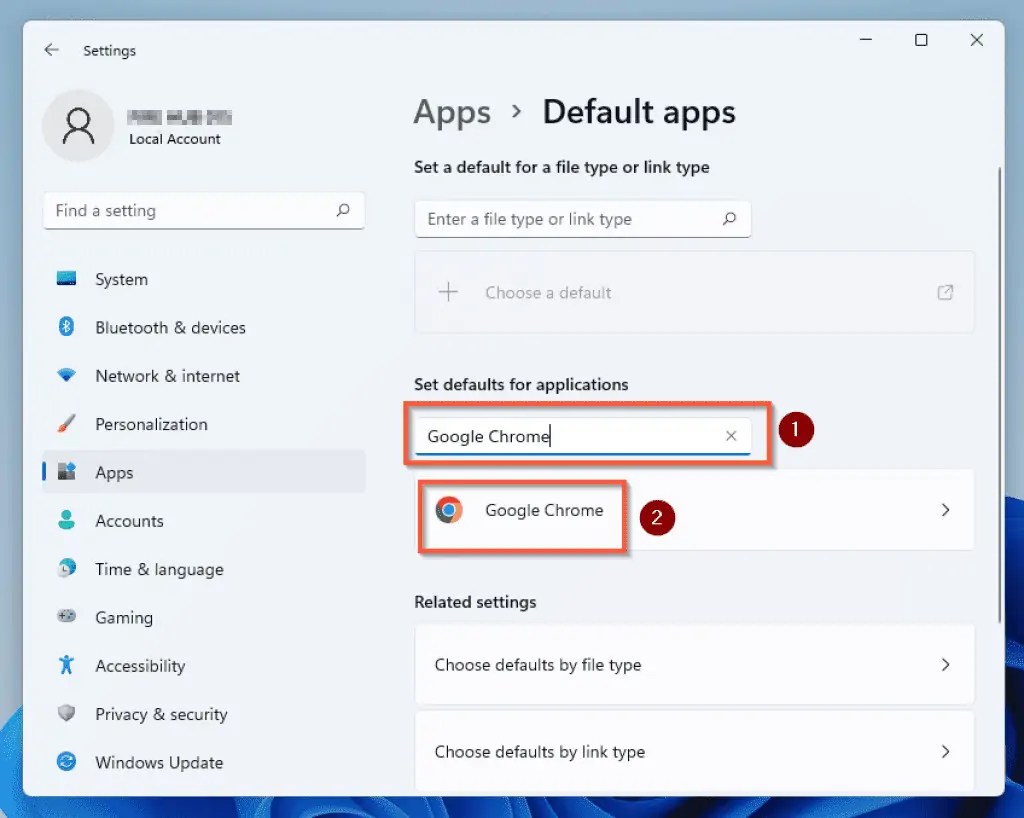Click Choose defaults by file type
The height and width of the screenshot is (818, 1024).
pyautogui.click(x=694, y=665)
